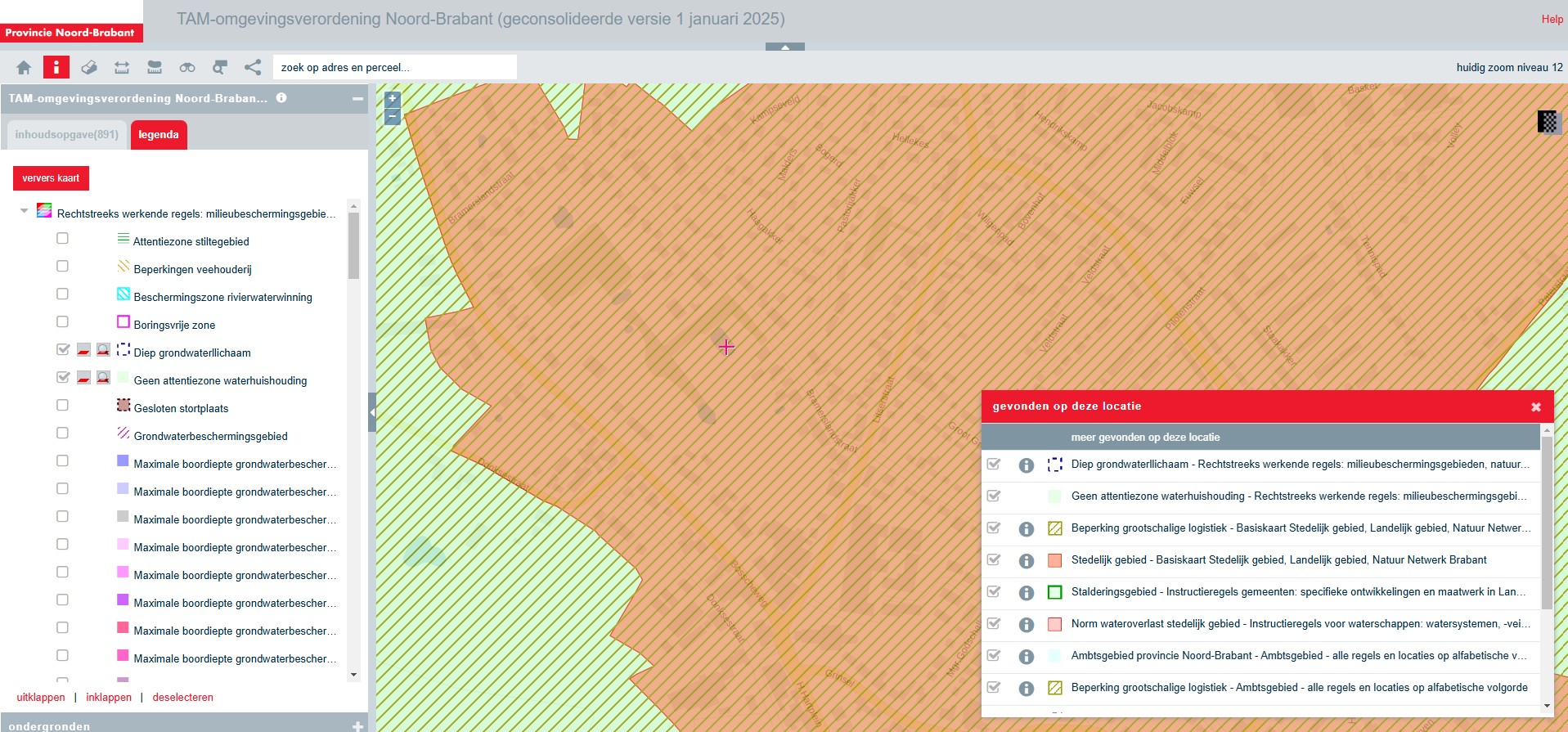The height and width of the screenshot is (732, 1568).
Task: Collapse the left sidebar with splitter arrow
Action: coord(372,412)
